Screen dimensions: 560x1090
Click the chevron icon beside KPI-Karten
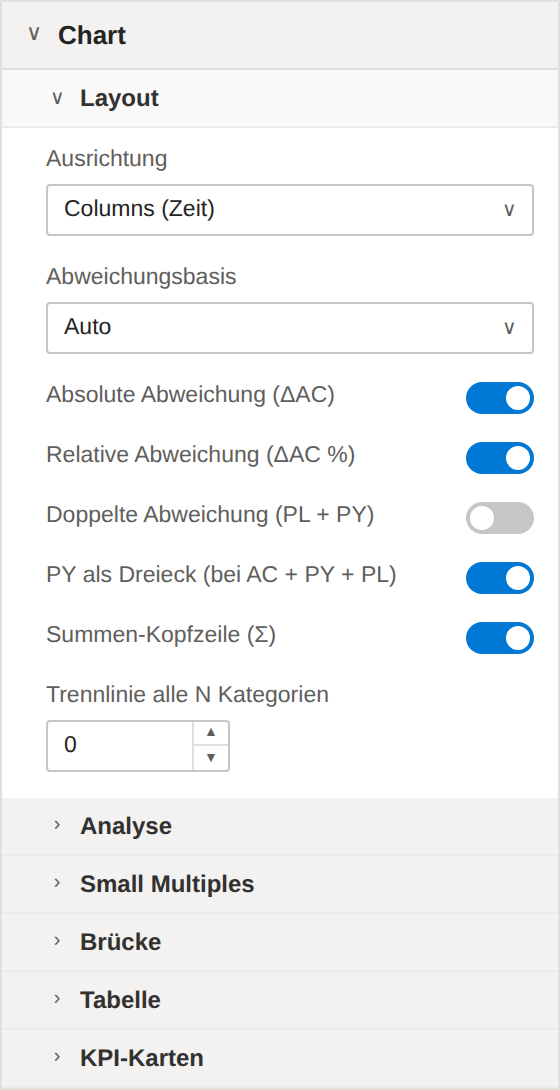(x=57, y=1057)
